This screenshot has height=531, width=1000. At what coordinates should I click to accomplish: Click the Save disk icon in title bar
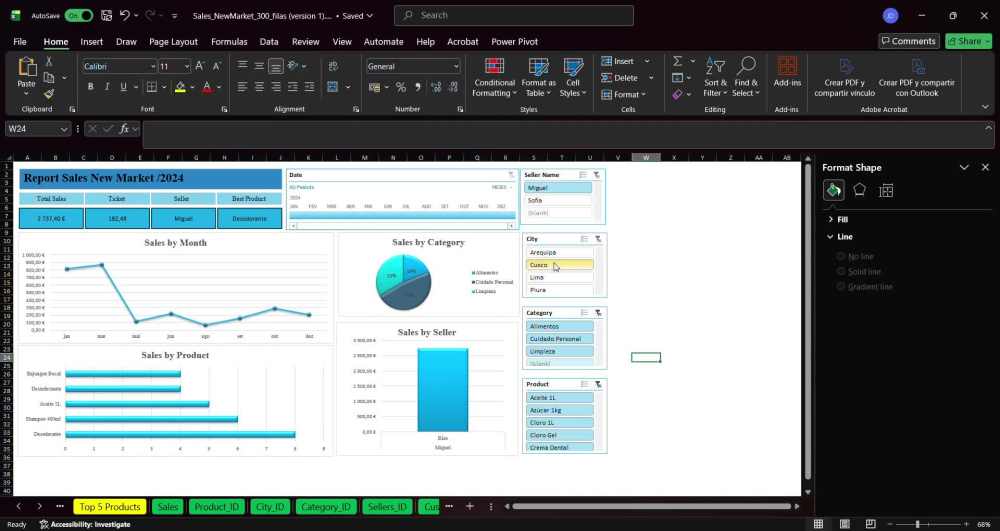107,15
